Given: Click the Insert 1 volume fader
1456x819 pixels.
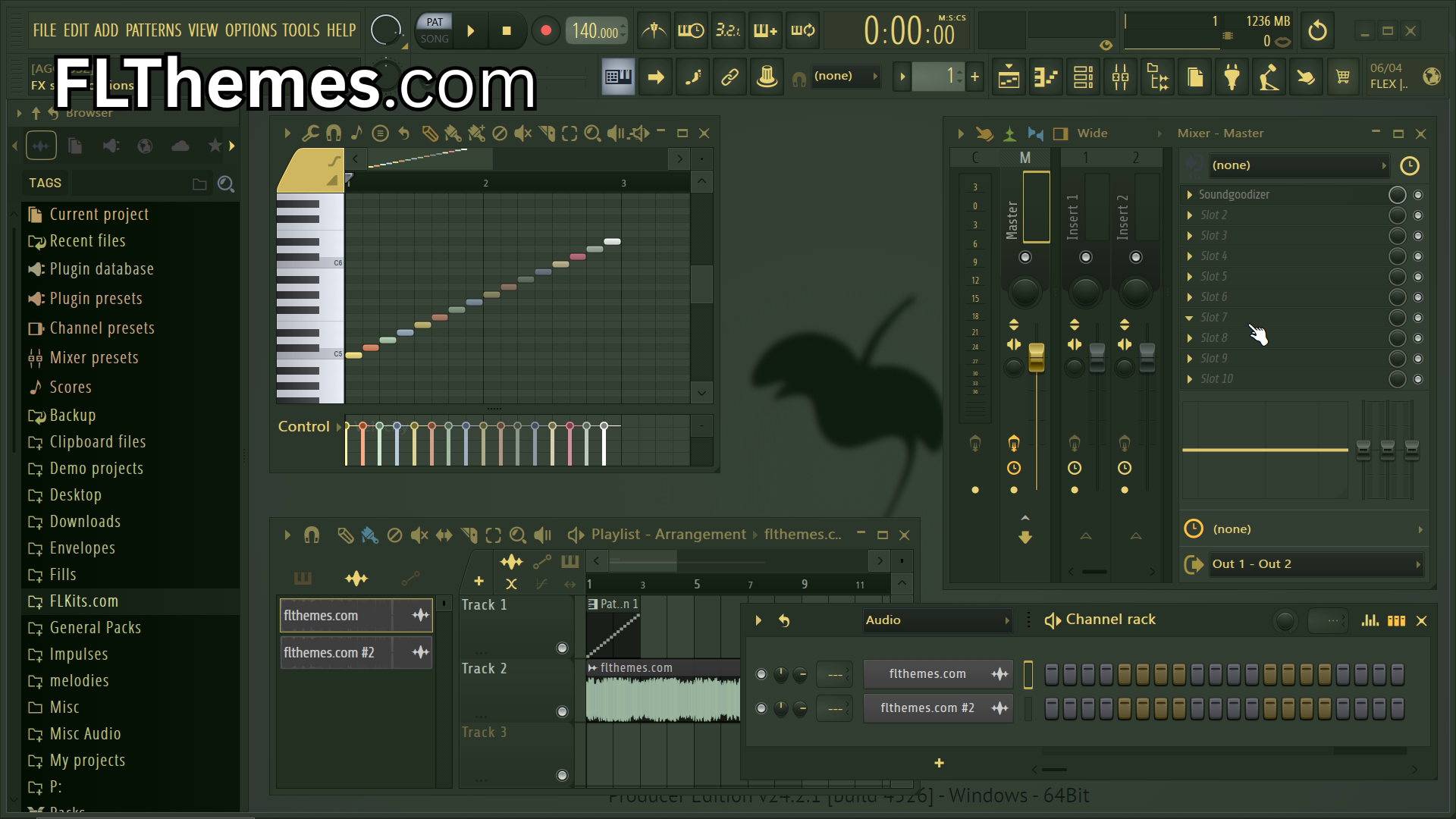Looking at the screenshot, I should (1097, 358).
